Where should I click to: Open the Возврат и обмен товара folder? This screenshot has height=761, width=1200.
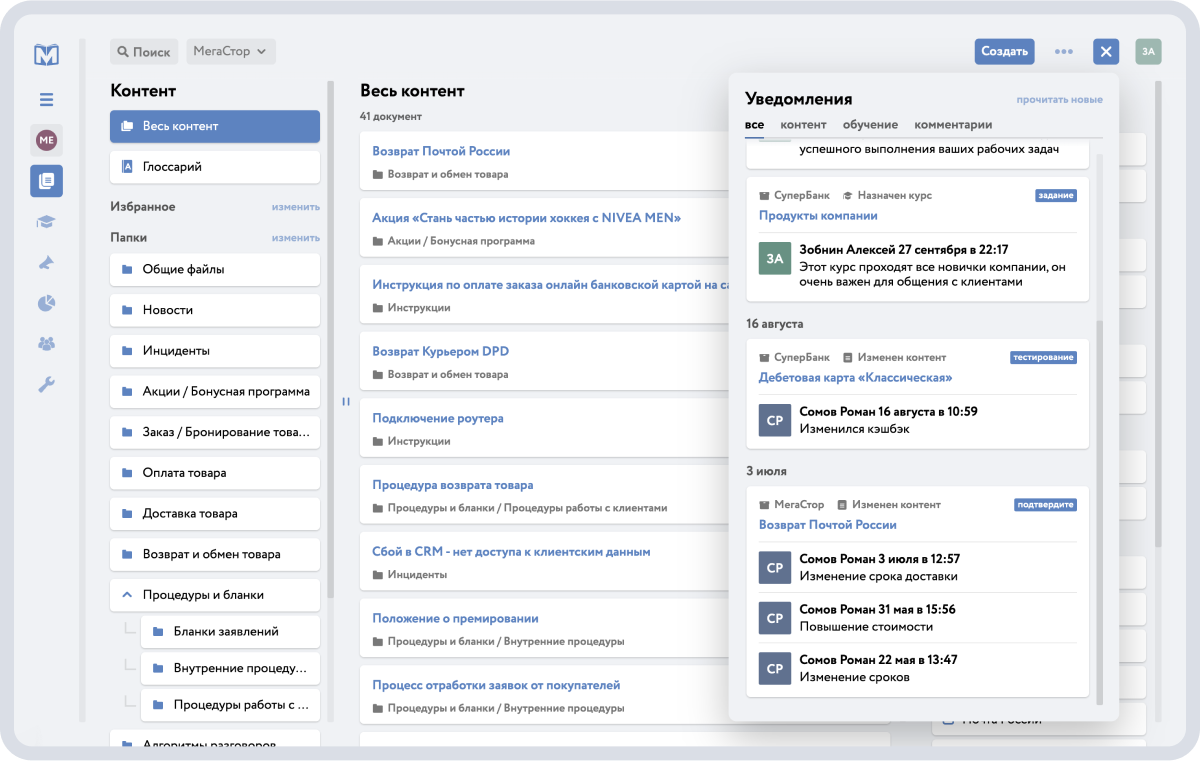click(215, 554)
